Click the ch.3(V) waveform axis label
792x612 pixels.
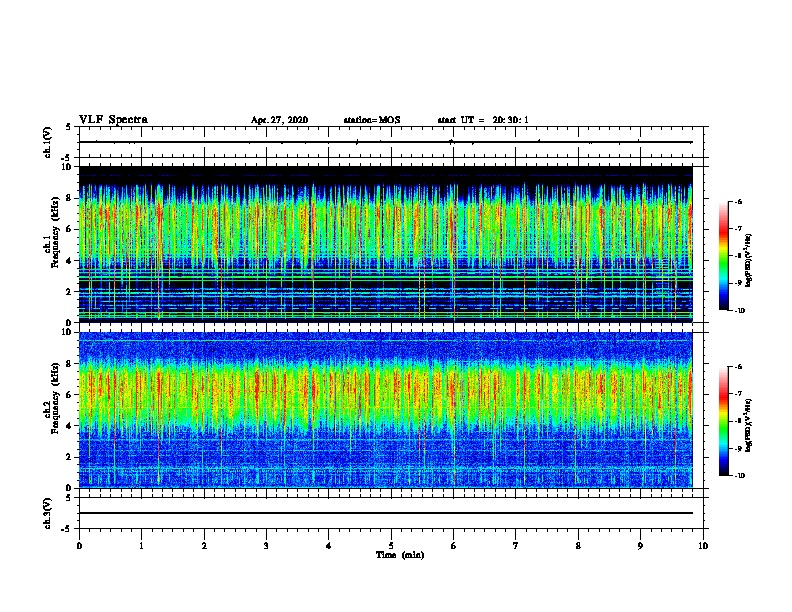[47, 513]
